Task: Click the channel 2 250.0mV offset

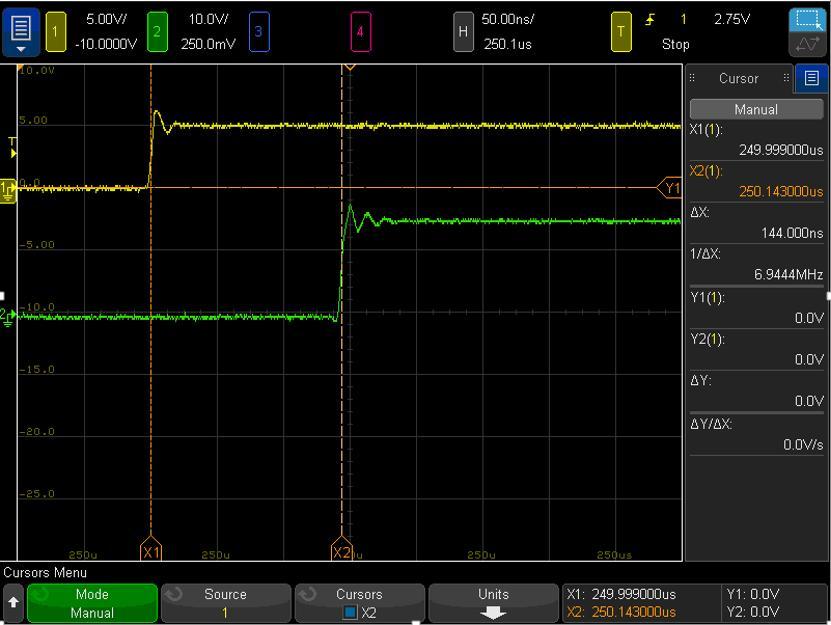Action: point(208,44)
